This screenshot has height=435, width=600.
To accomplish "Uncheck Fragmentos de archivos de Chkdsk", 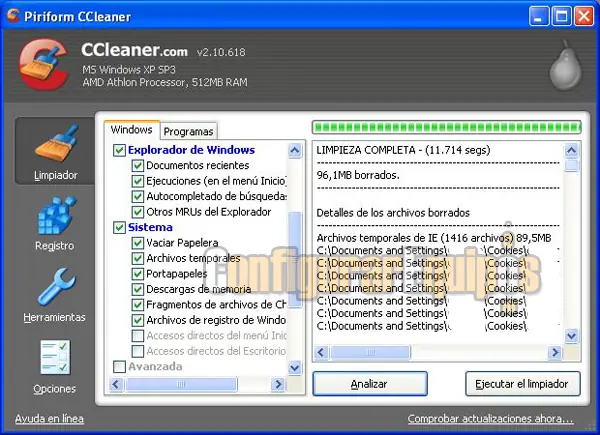I will point(137,305).
